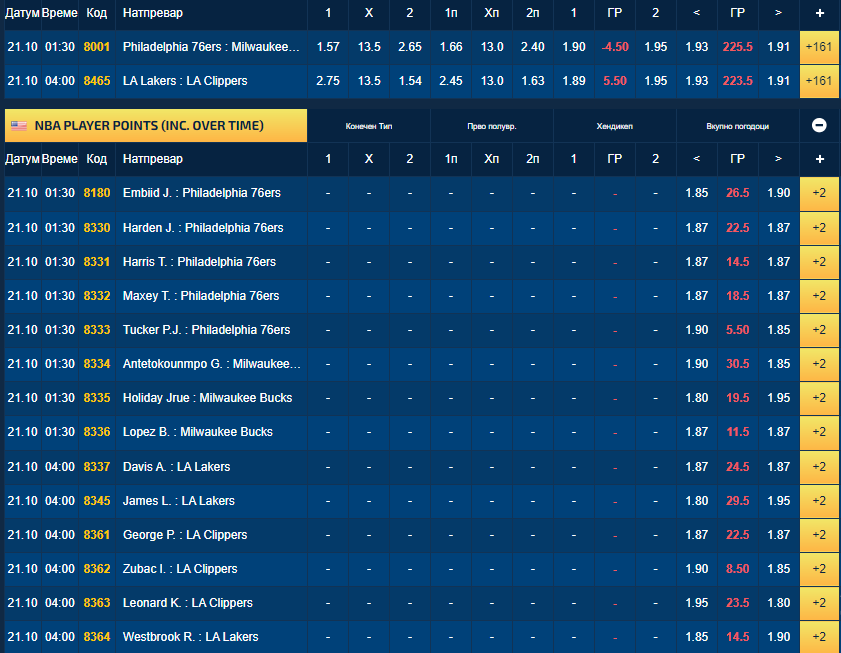This screenshot has width=841, height=653.
Task: Sort by the Време column header in top table
Action: 60,14
